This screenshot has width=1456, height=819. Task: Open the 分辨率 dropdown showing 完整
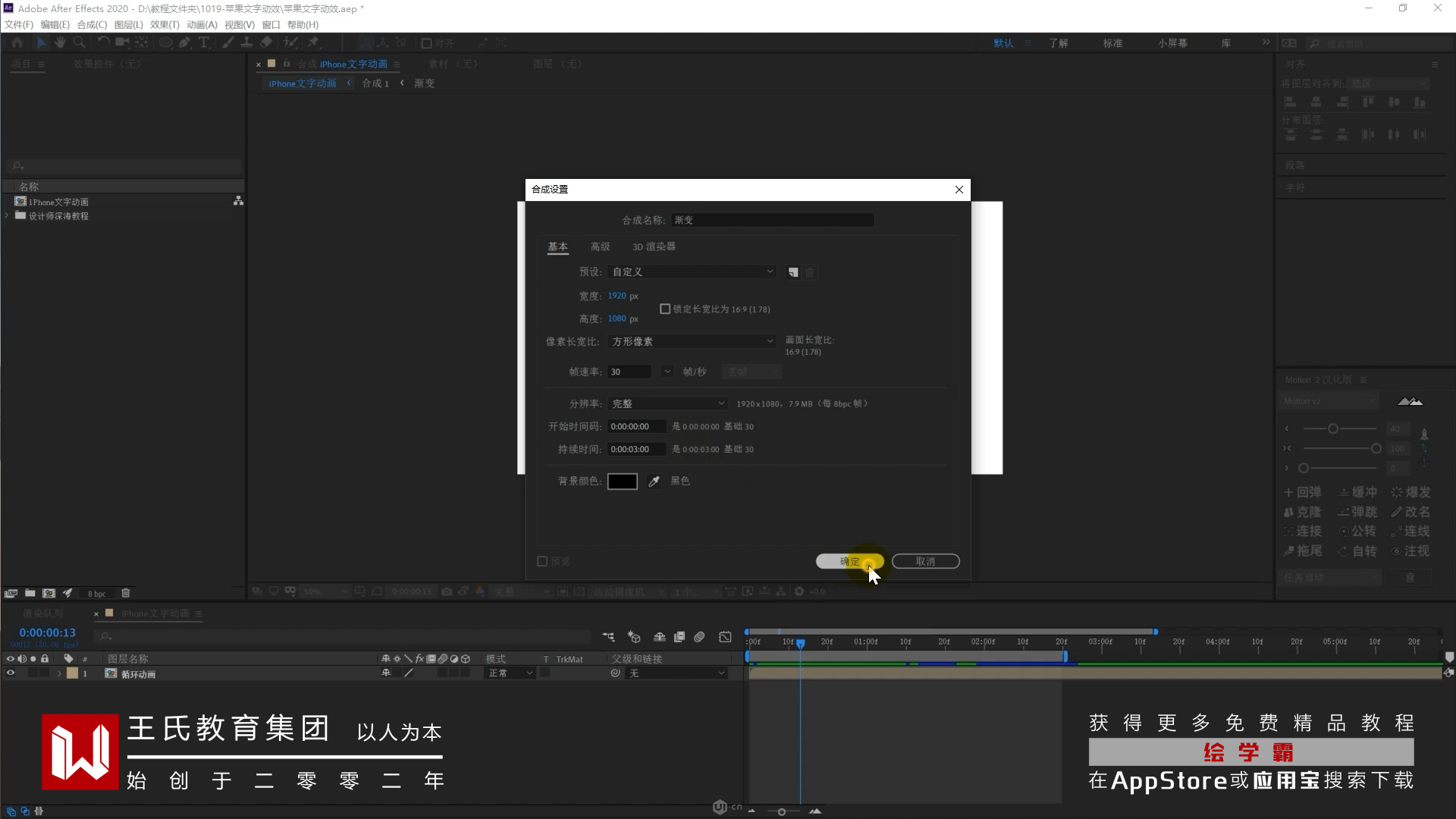[667, 404]
